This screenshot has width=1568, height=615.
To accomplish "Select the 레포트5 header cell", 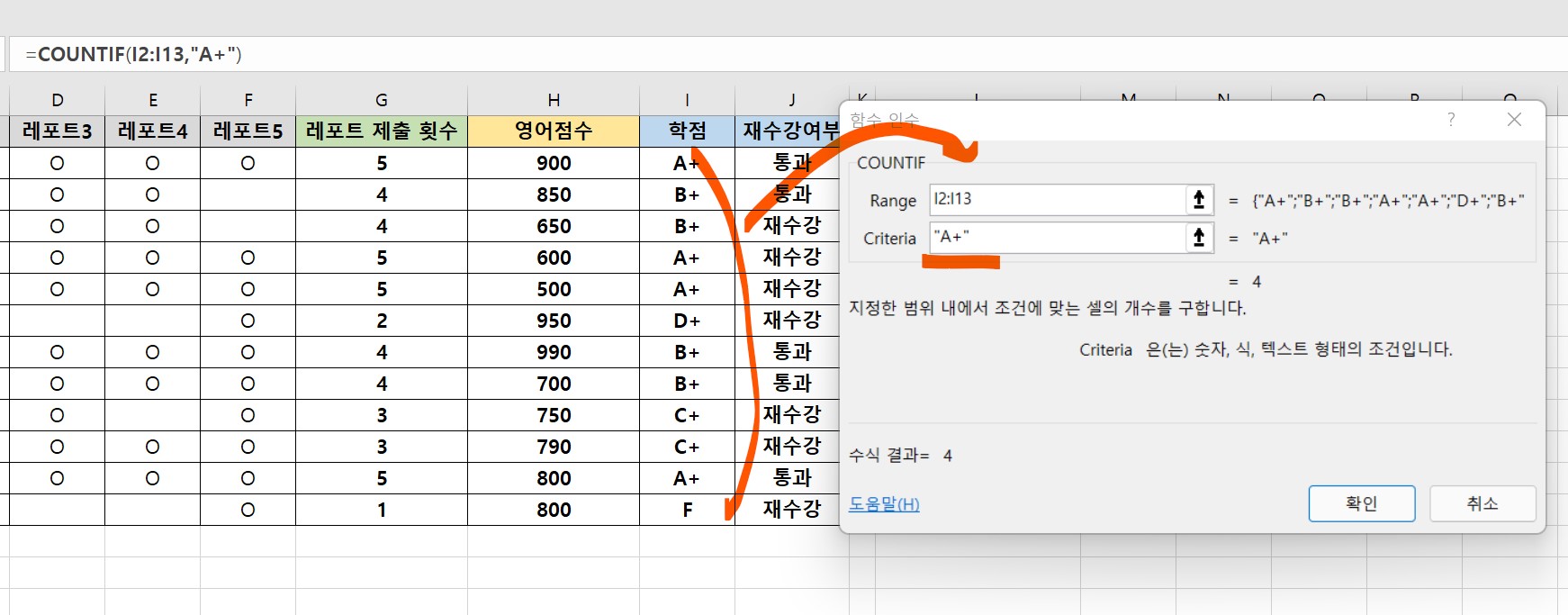I will 248,131.
